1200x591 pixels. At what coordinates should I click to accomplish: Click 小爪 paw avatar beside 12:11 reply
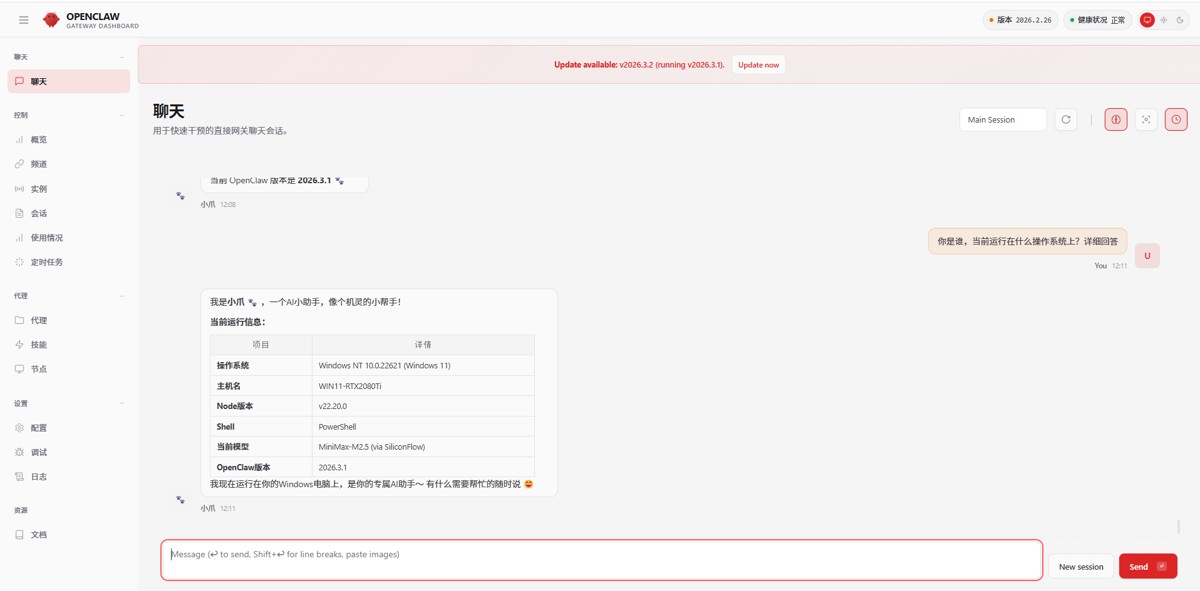click(180, 499)
